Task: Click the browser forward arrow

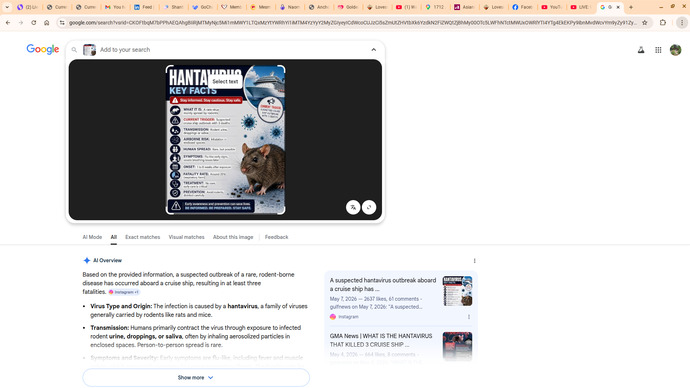Action: [x=21, y=22]
